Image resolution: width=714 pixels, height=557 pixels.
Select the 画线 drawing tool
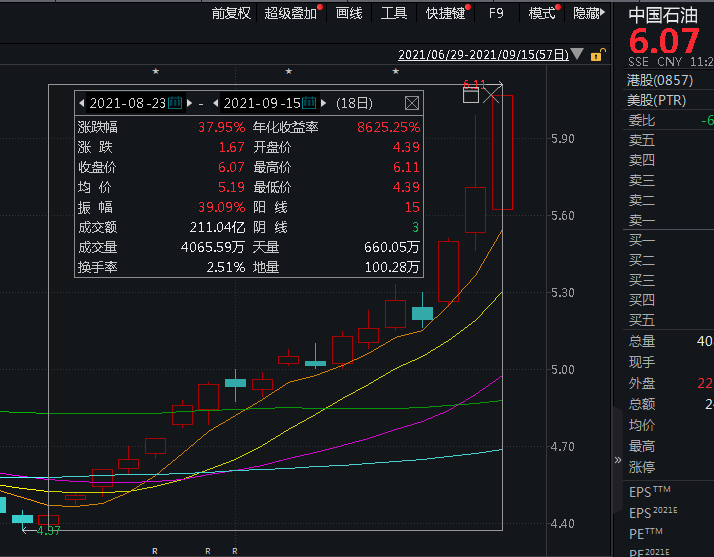coord(349,13)
